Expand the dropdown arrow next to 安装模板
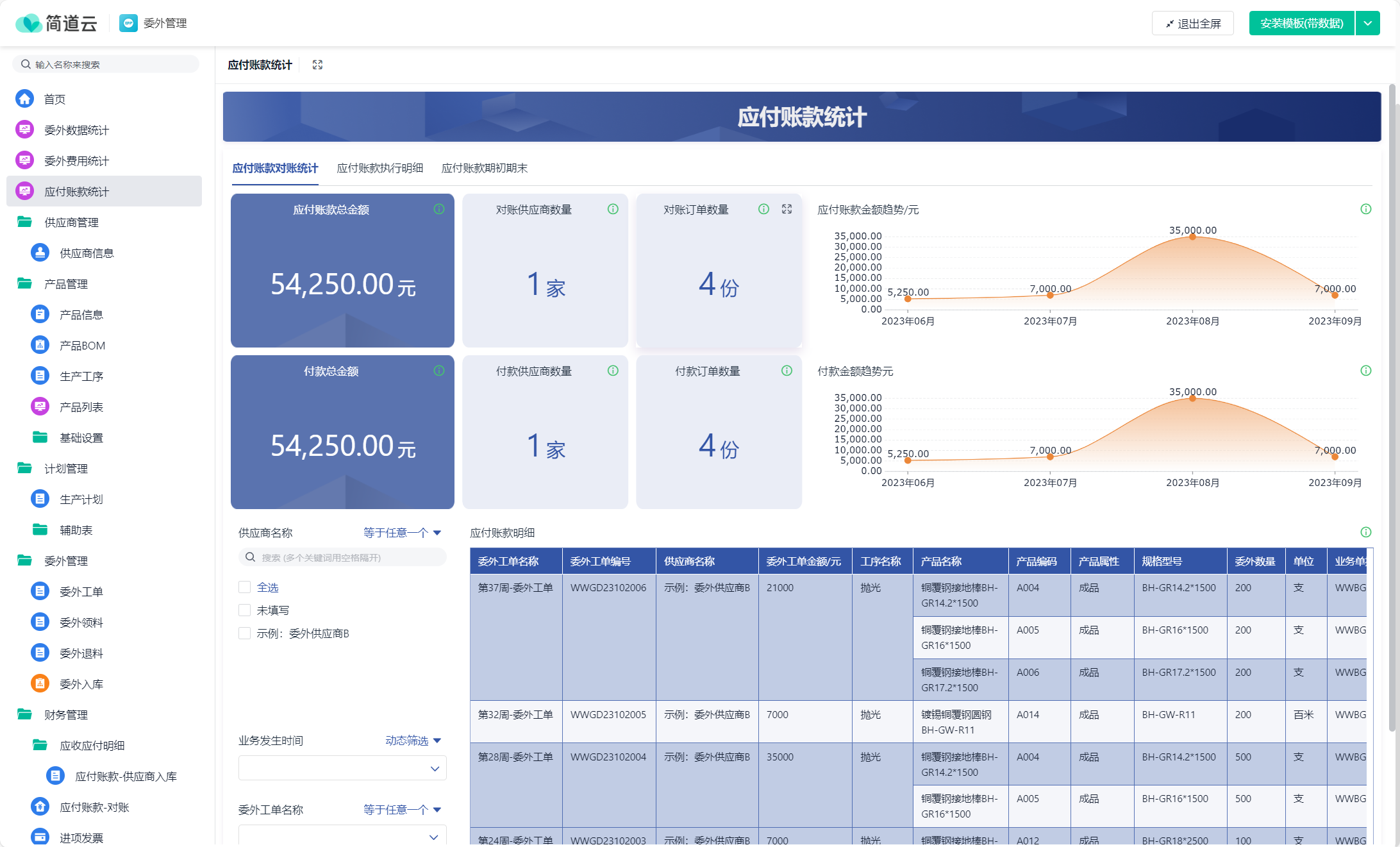1400x847 pixels. click(x=1367, y=24)
